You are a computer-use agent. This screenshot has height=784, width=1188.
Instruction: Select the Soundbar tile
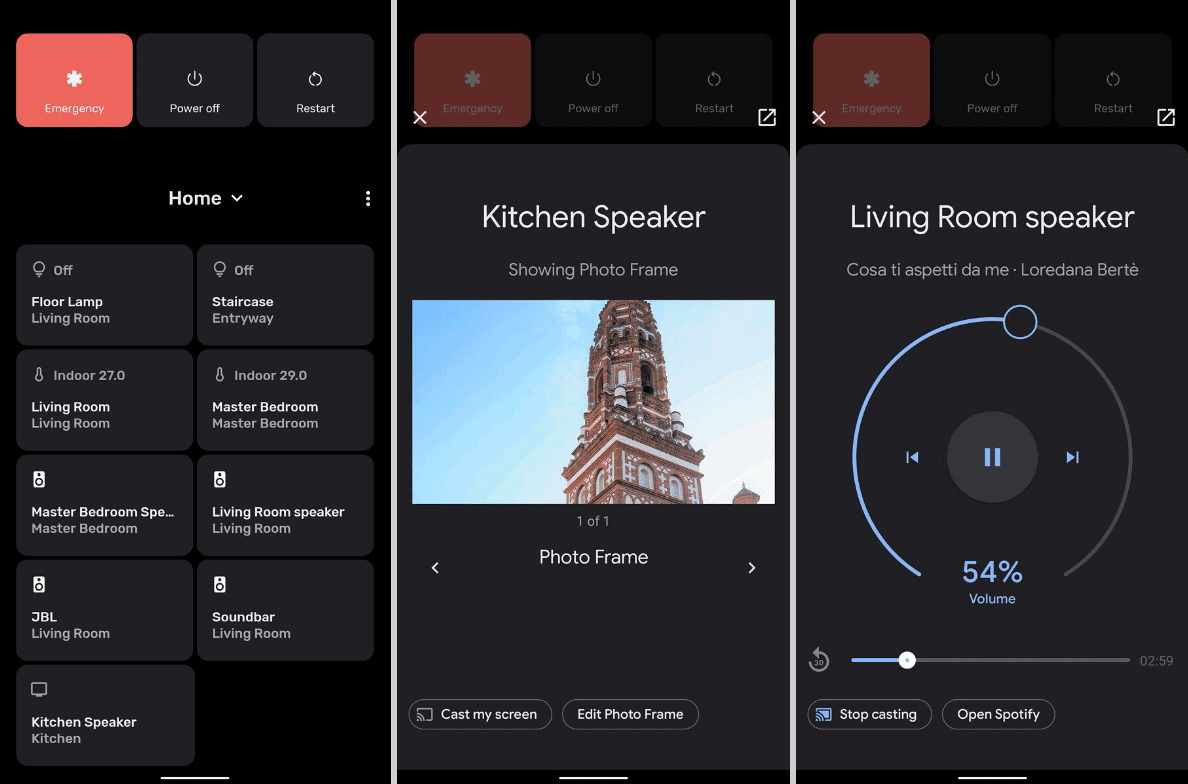[286, 611]
